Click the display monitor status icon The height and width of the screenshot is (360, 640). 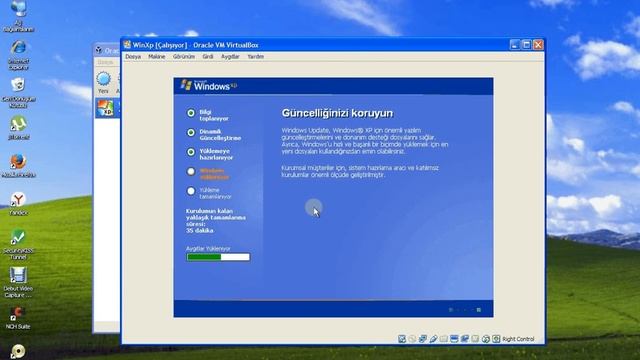pos(454,339)
